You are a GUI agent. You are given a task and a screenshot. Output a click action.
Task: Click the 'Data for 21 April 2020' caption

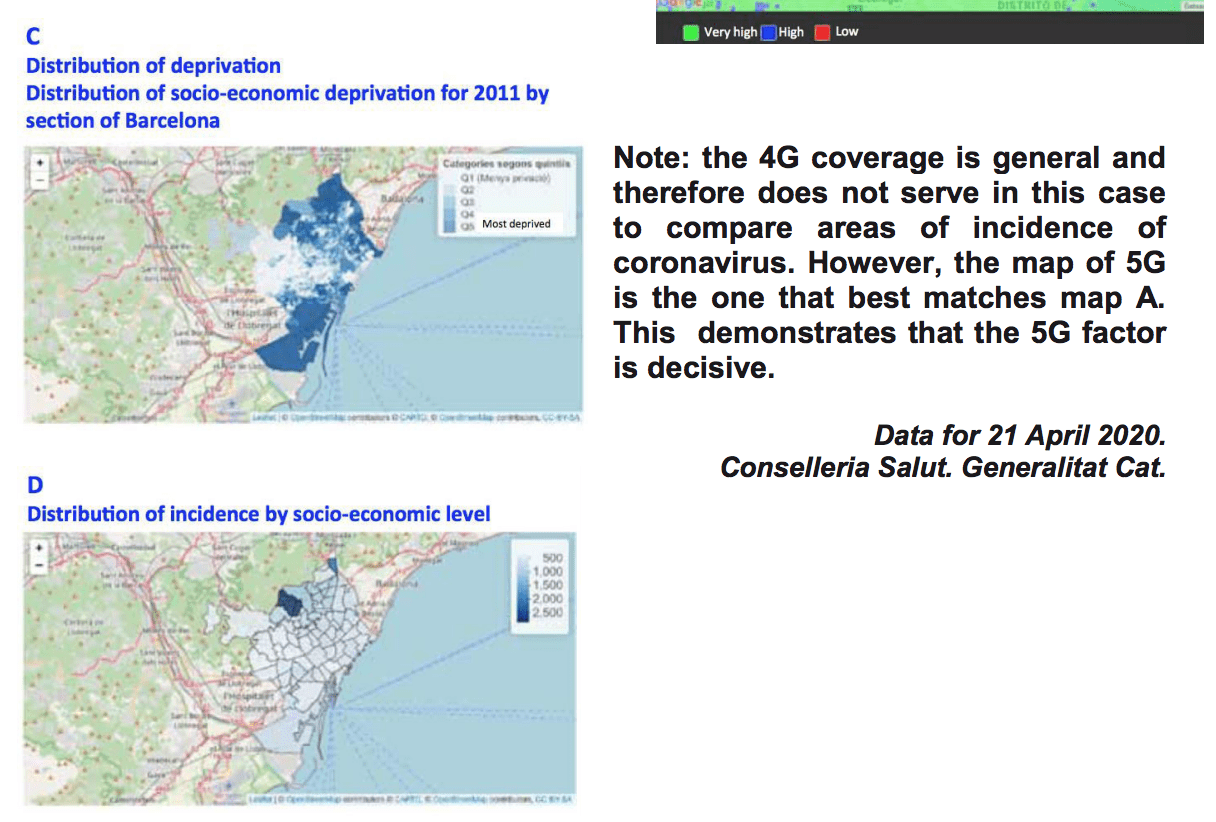pyautogui.click(x=1019, y=436)
